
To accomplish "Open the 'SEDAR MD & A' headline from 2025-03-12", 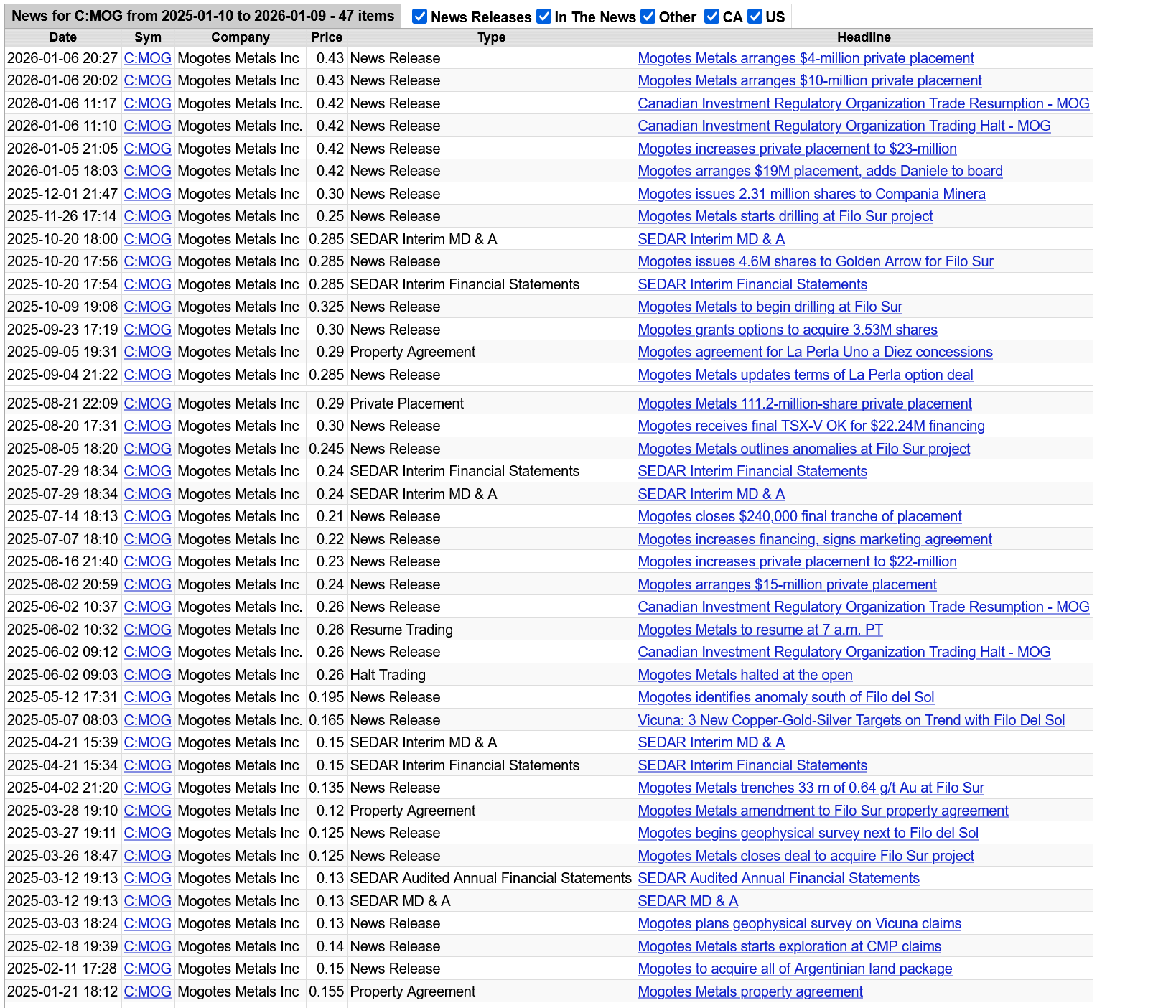I will tap(688, 901).
